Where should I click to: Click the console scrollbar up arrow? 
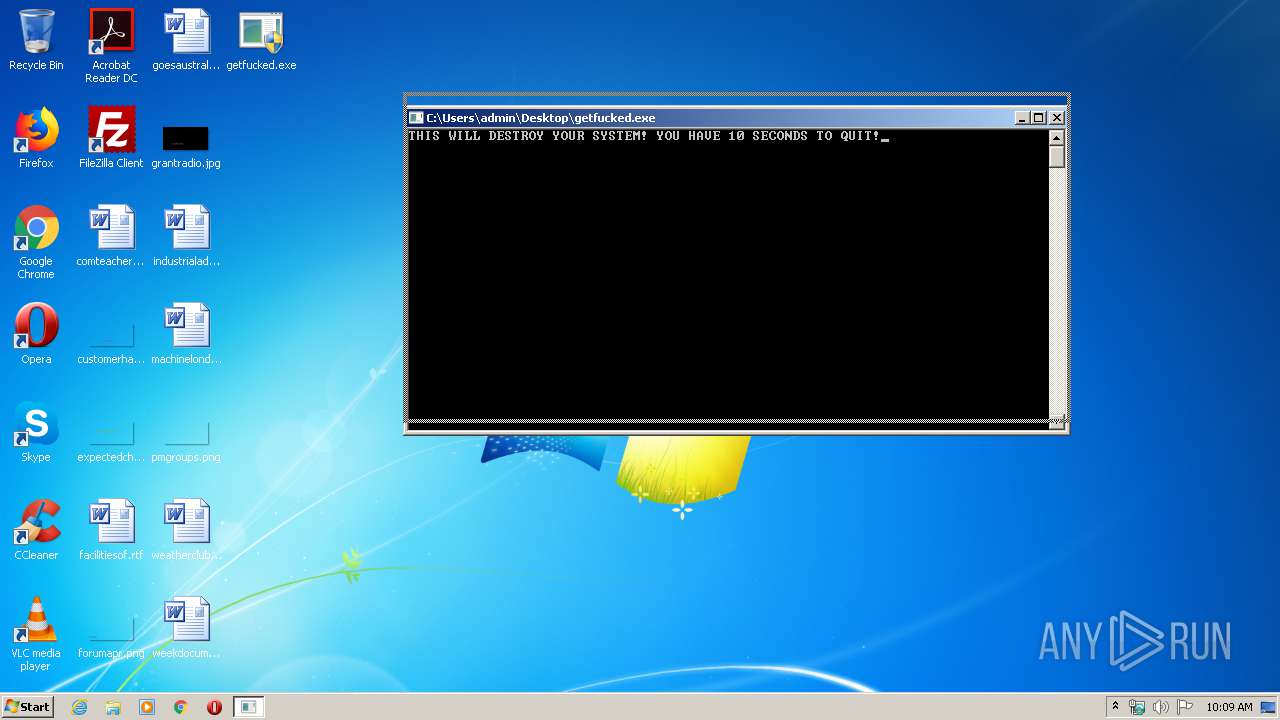tap(1057, 137)
